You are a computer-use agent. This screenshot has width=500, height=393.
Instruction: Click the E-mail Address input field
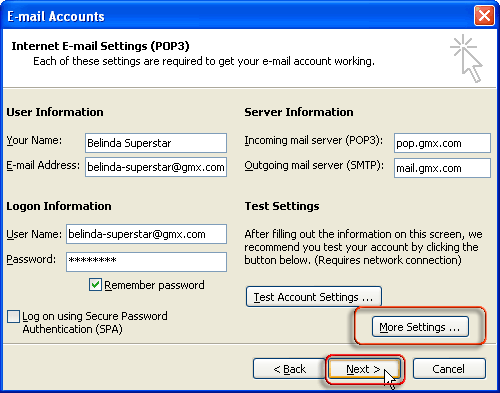(156, 167)
